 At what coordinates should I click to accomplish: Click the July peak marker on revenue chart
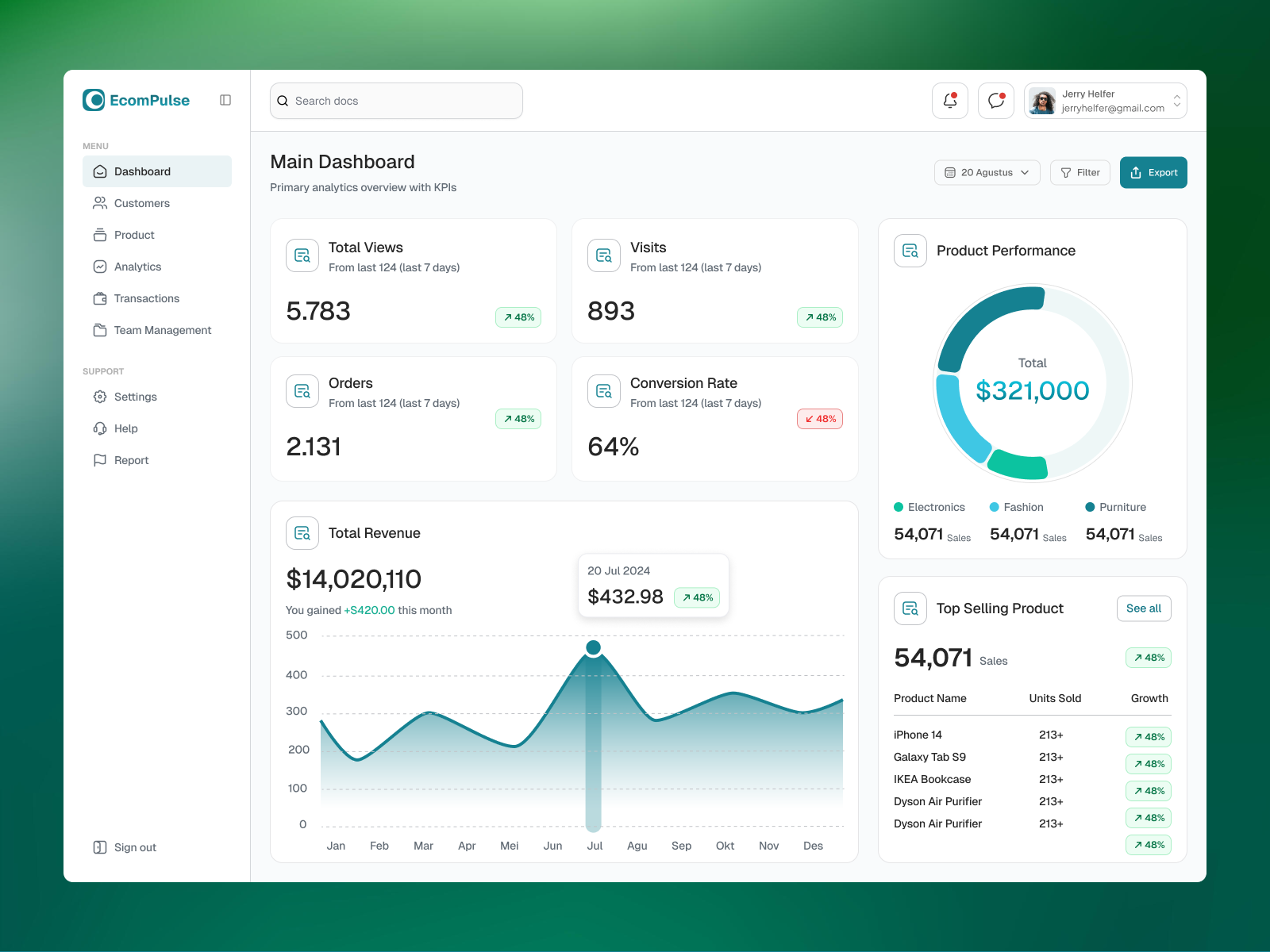[594, 647]
